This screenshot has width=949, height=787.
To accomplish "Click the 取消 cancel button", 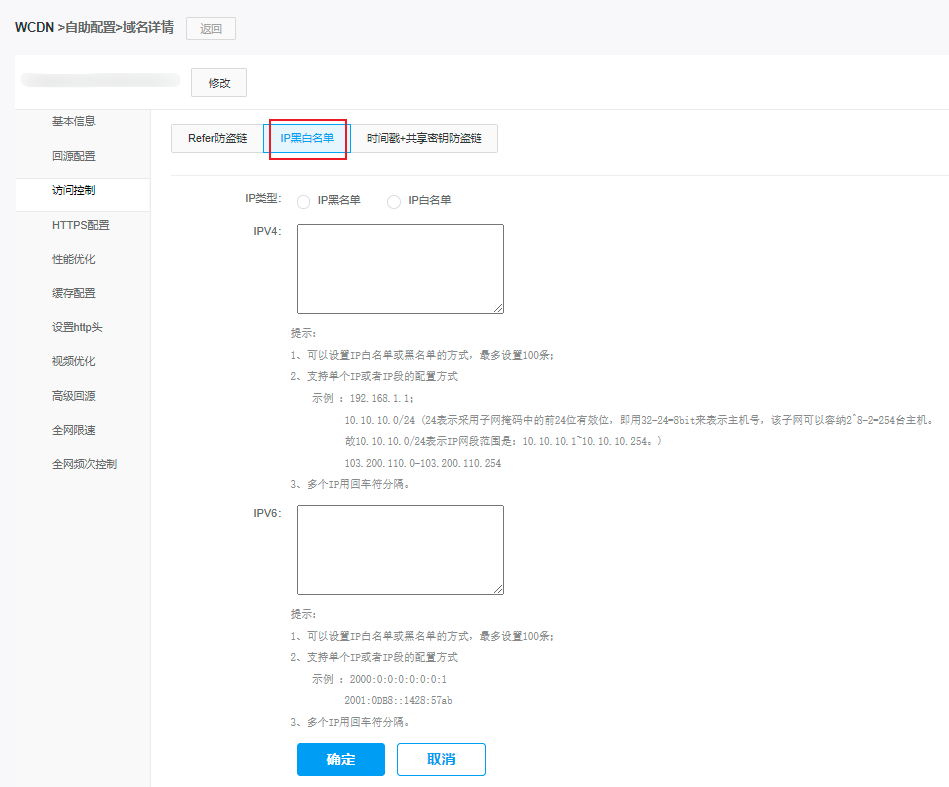I will pos(441,760).
